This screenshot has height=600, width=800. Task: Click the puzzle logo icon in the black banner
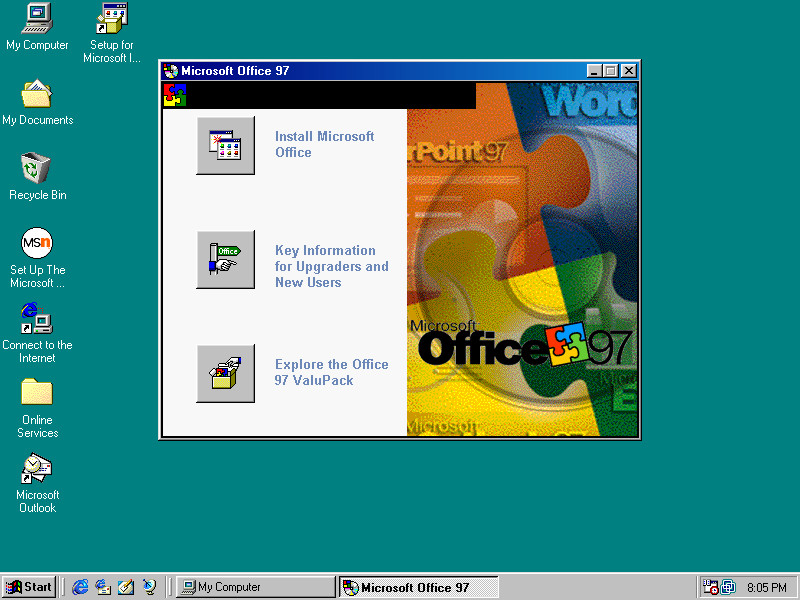(175, 95)
